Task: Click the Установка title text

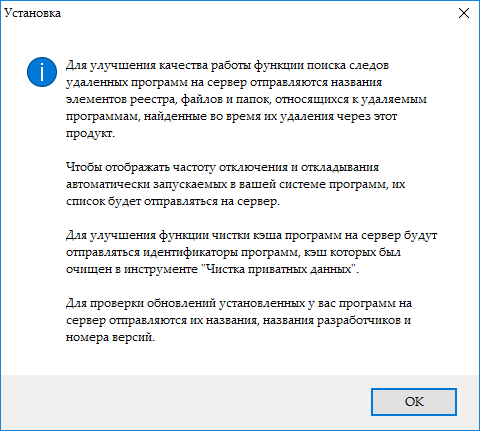Action: 32,13
